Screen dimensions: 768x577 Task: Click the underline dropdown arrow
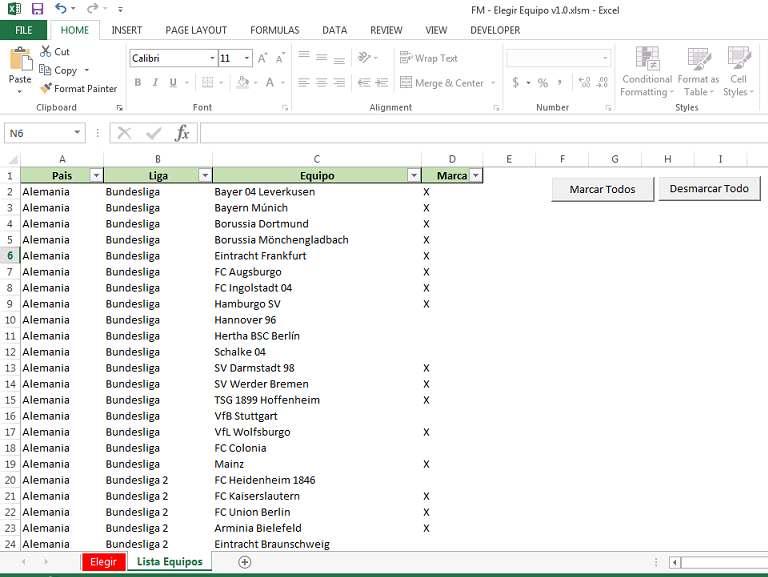[187, 83]
